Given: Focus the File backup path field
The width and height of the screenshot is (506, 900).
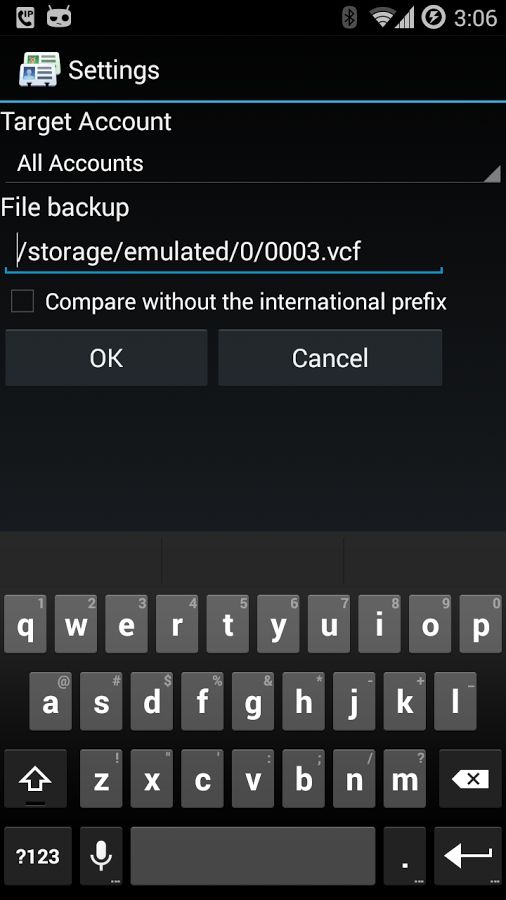Looking at the screenshot, I should (224, 252).
